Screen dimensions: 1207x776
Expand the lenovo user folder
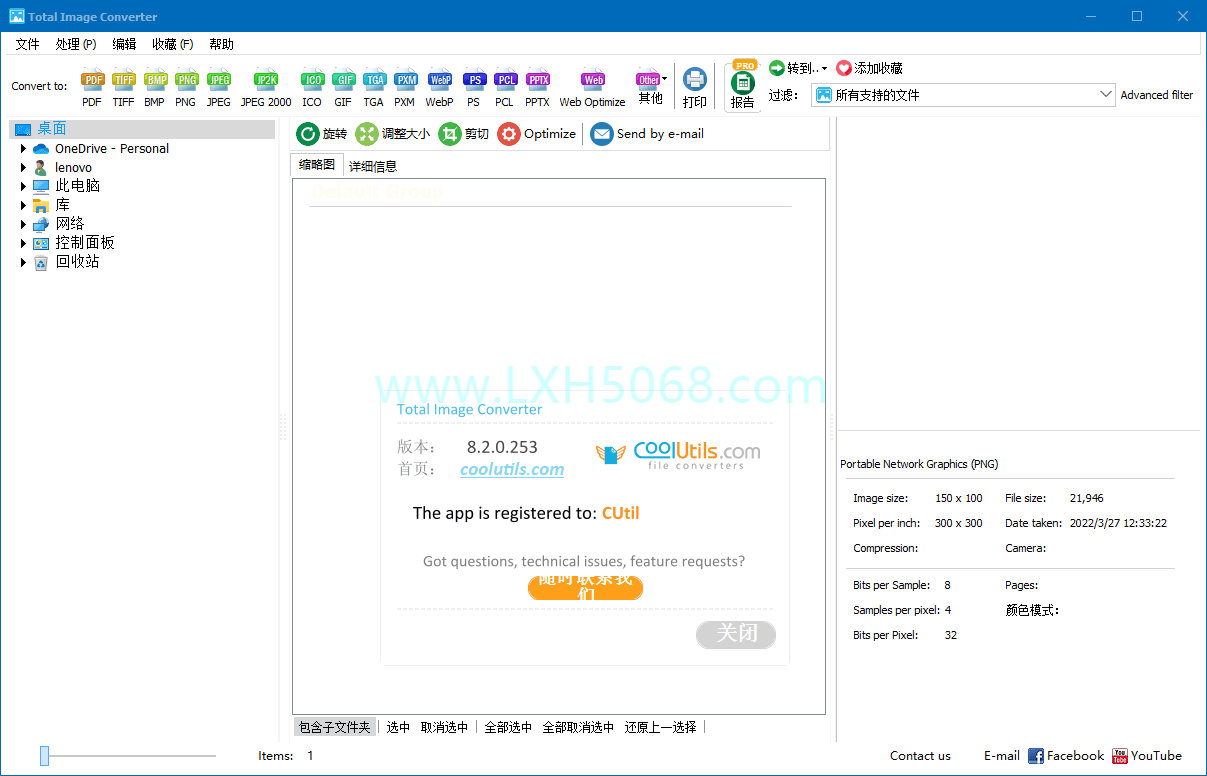(24, 168)
